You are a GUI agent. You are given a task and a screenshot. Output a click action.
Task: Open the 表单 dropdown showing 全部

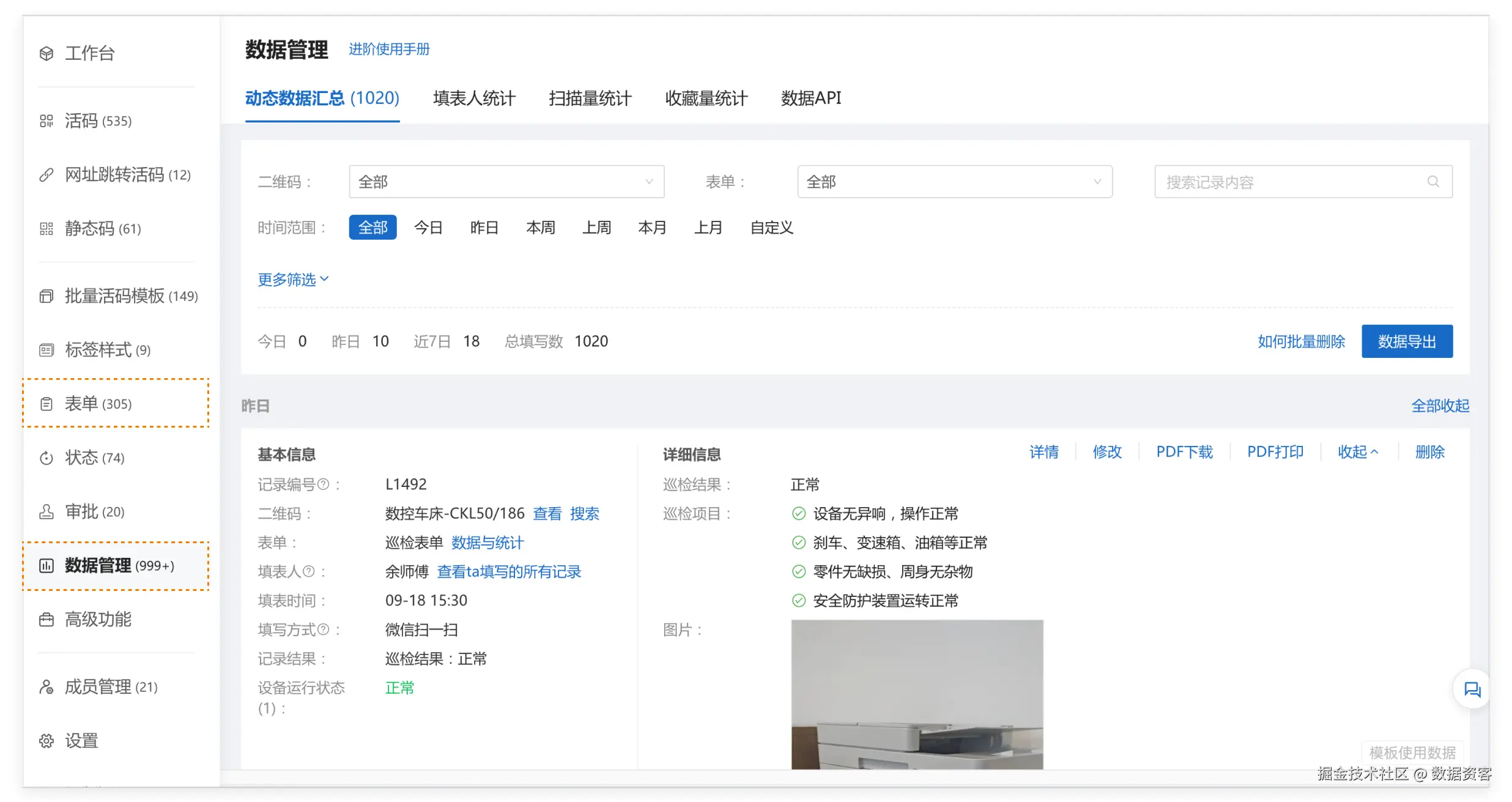tap(954, 182)
